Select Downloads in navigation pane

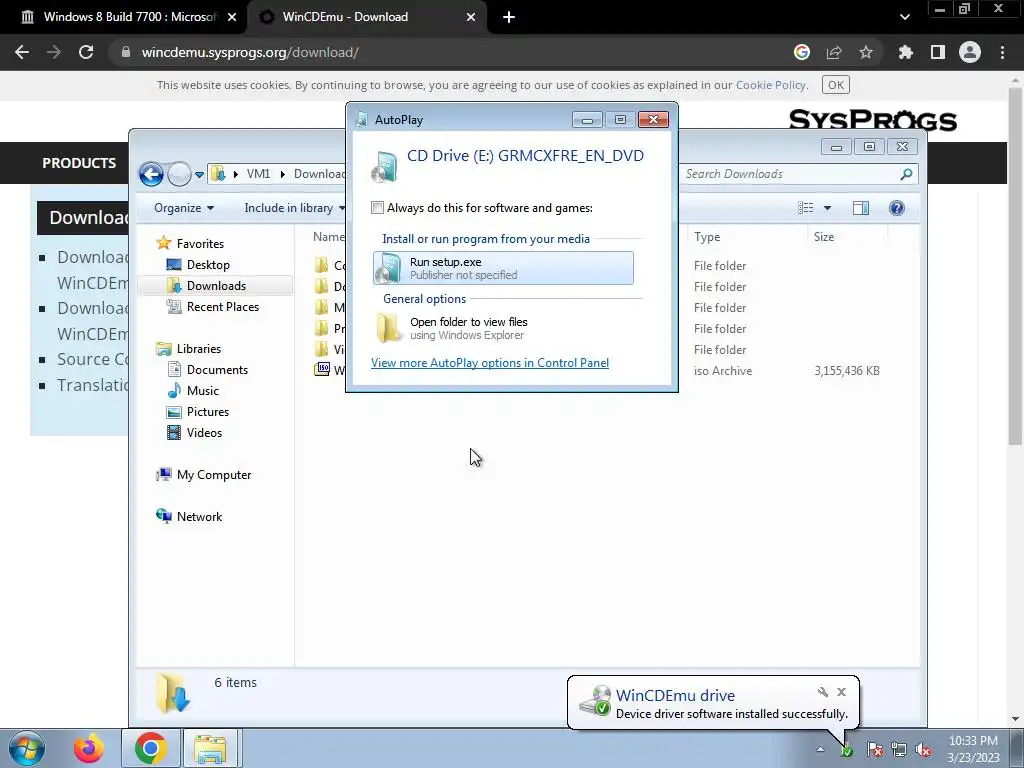click(206, 285)
